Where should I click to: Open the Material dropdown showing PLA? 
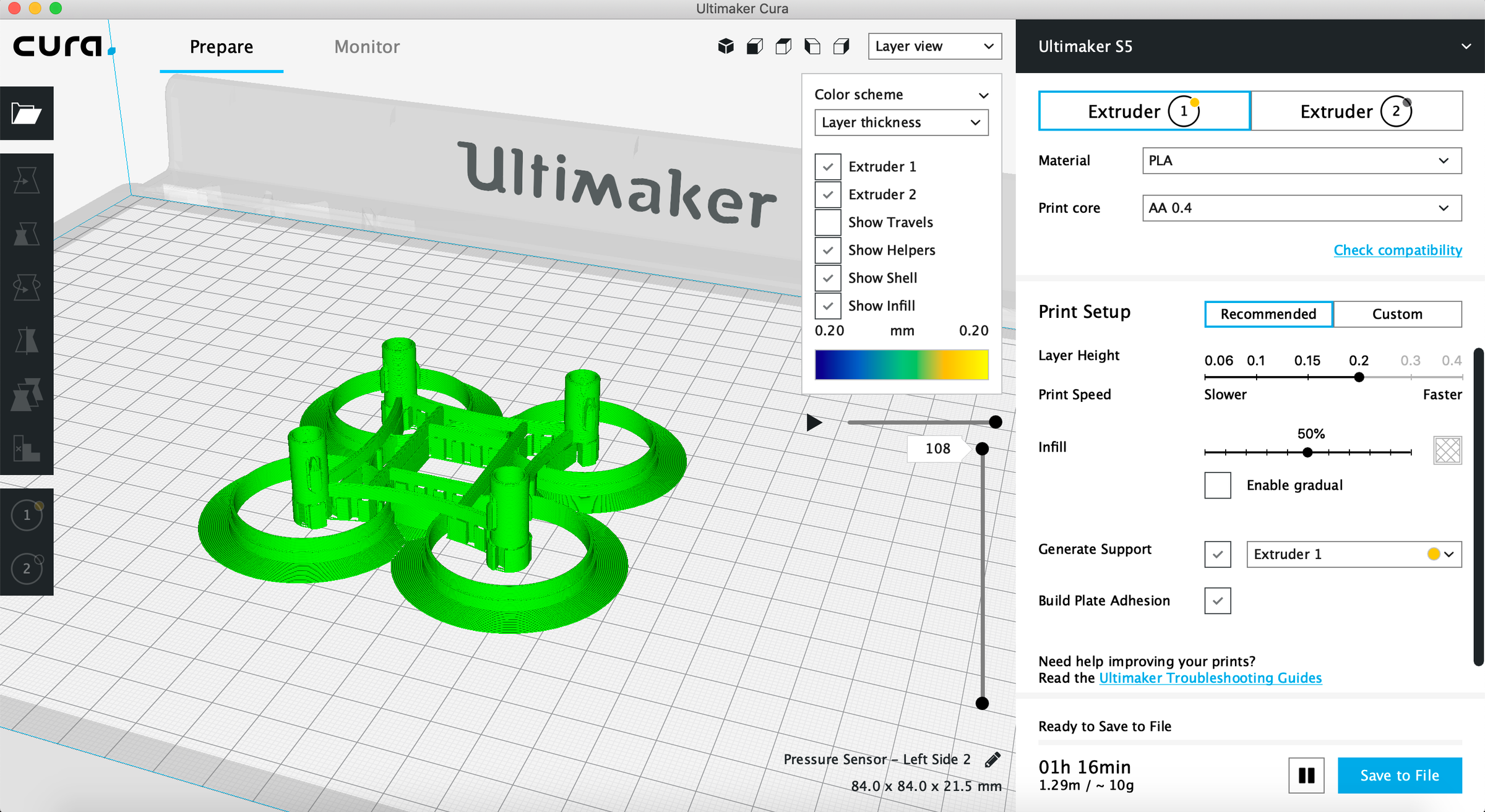coord(1301,160)
